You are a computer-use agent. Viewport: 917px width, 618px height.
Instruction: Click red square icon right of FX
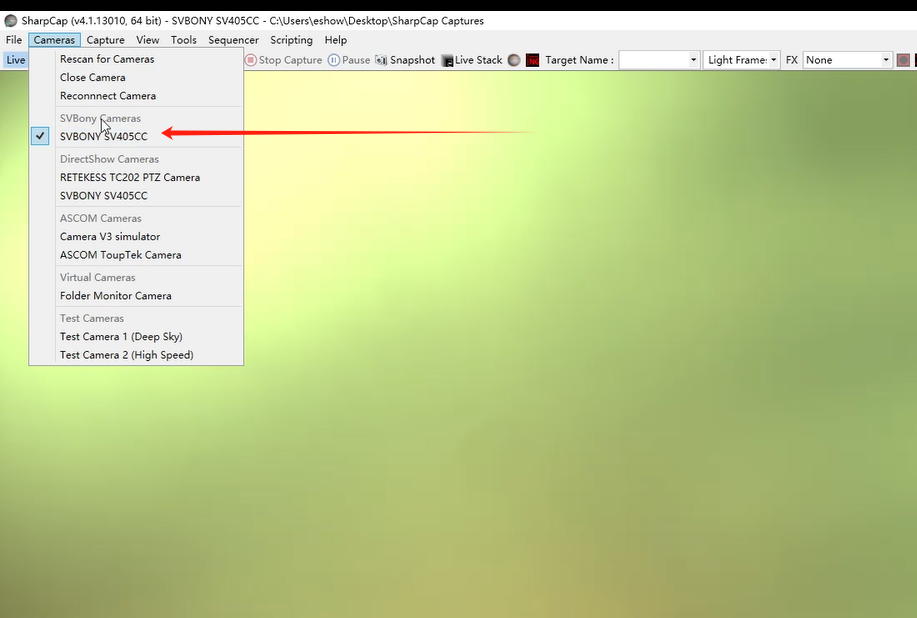[903, 60]
